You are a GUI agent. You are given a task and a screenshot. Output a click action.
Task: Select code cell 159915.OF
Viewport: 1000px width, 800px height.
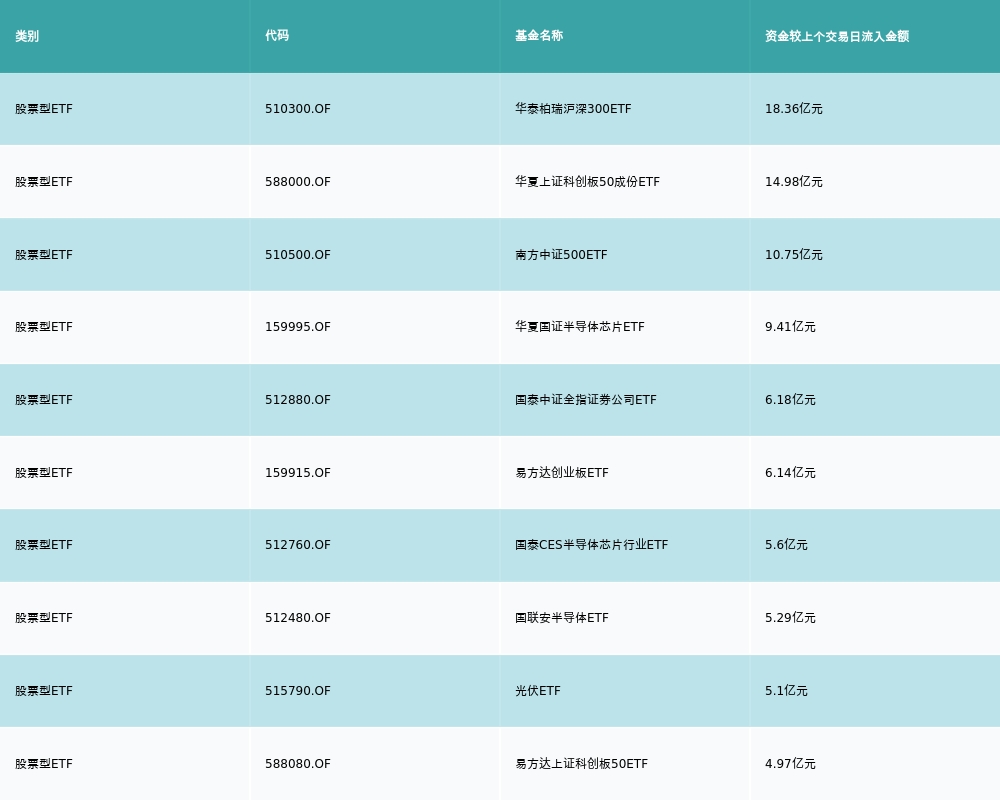pyautogui.click(x=298, y=473)
